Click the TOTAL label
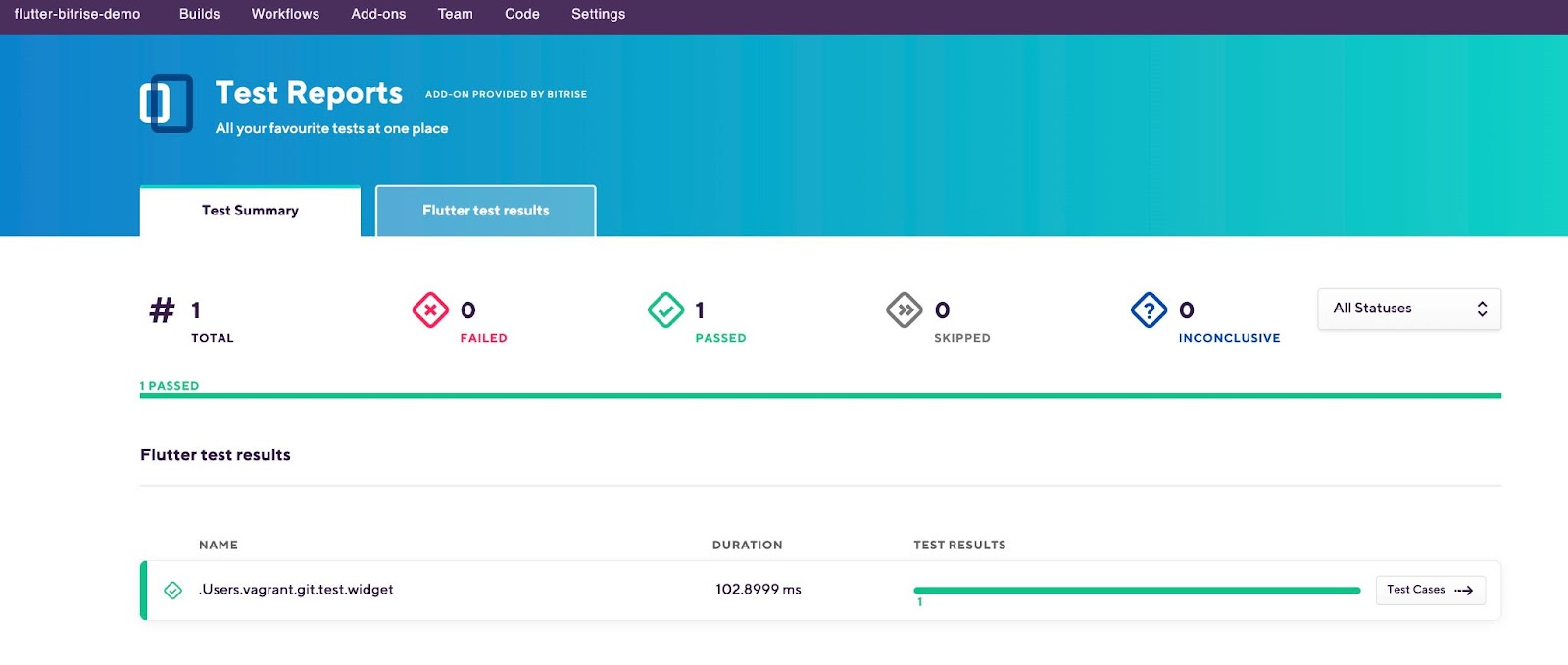The width and height of the screenshot is (1568, 665). [x=213, y=338]
